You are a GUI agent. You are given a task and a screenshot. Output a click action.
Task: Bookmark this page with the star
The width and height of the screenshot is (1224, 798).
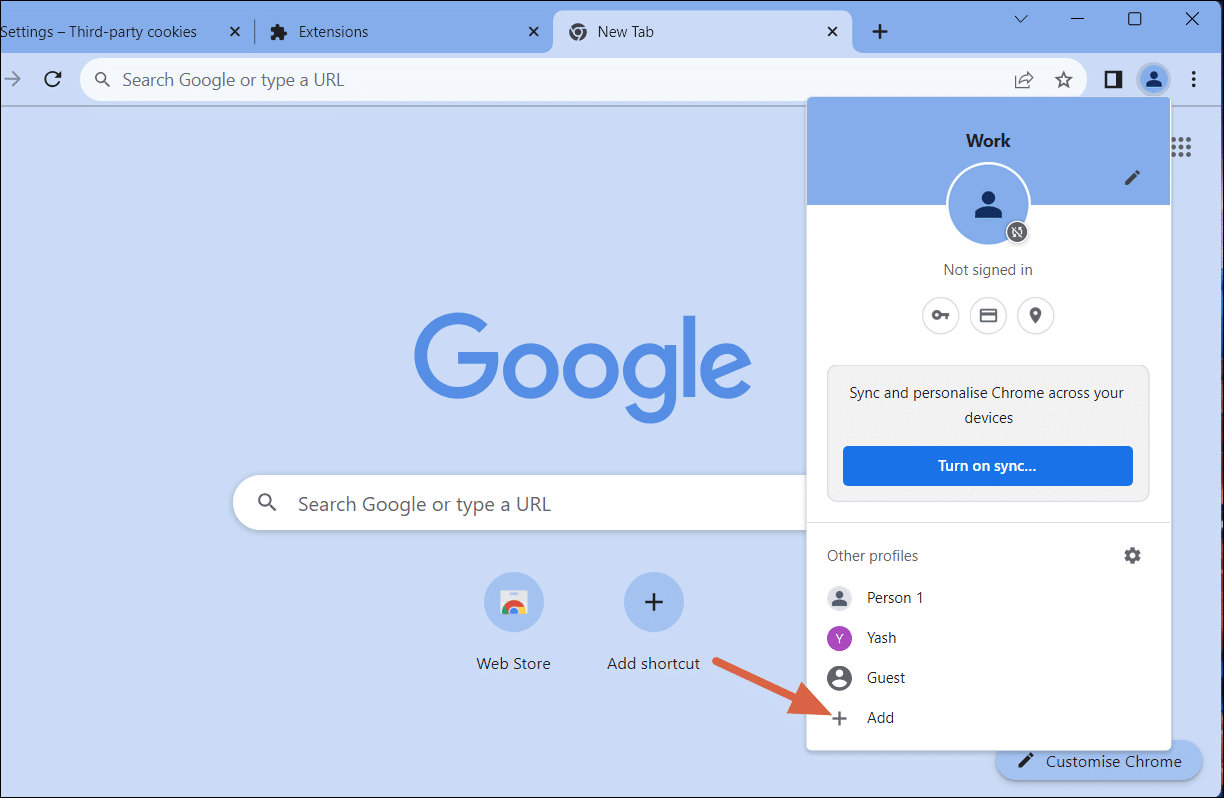pyautogui.click(x=1063, y=78)
